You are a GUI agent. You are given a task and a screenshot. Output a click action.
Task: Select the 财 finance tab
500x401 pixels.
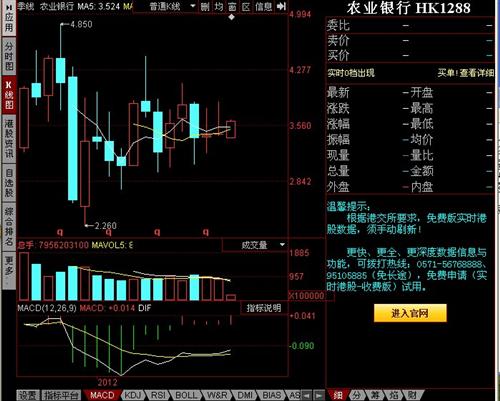[x=412, y=395]
